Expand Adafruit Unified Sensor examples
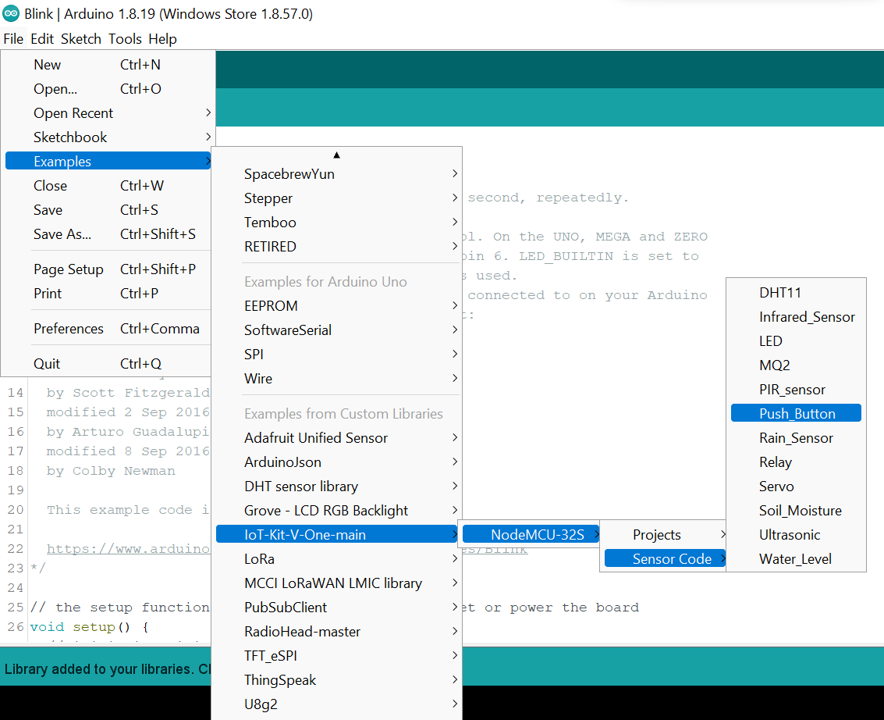The width and height of the screenshot is (884, 720). click(337, 438)
